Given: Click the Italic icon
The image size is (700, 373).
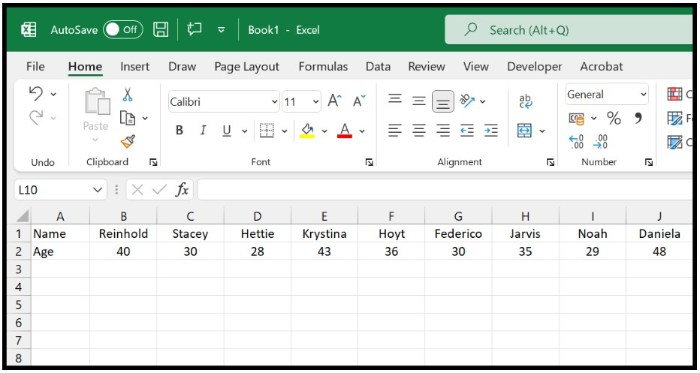Looking at the screenshot, I should 203,131.
